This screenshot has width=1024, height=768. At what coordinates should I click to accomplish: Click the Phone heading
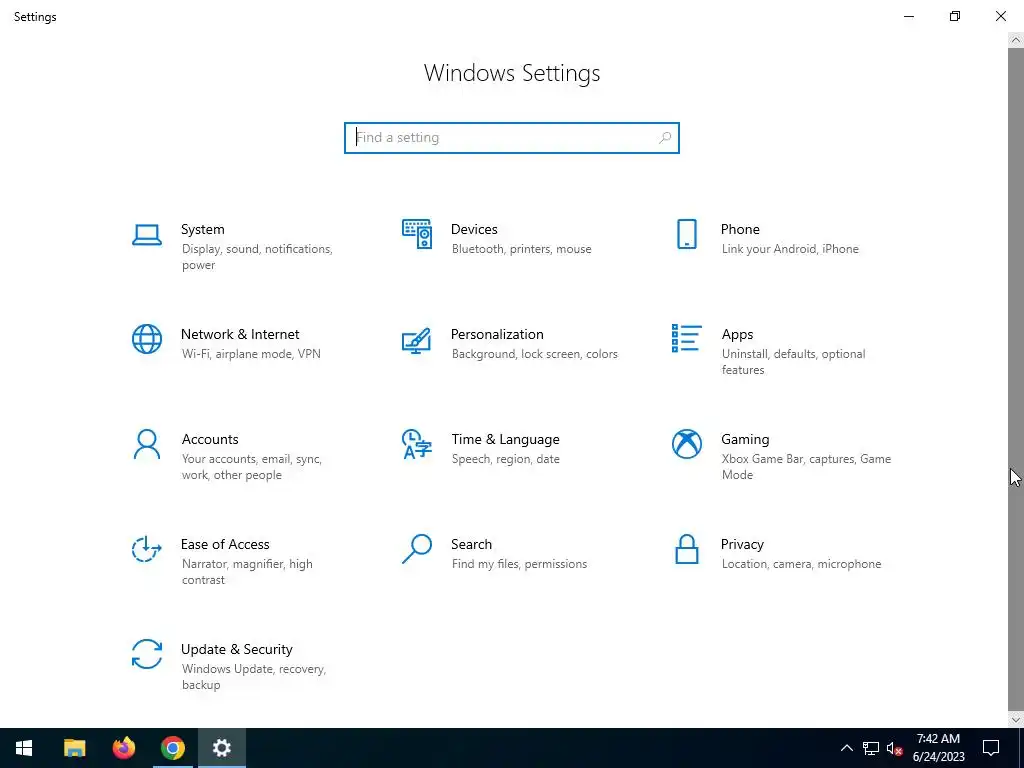740,229
